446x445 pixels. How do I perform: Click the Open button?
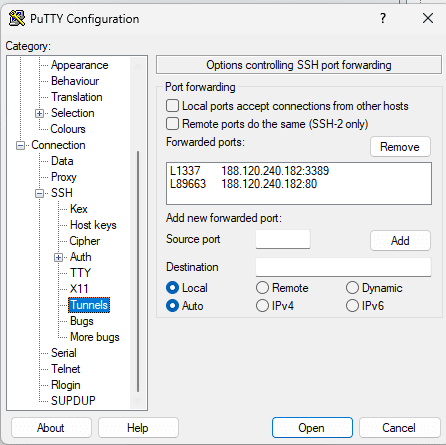point(312,428)
